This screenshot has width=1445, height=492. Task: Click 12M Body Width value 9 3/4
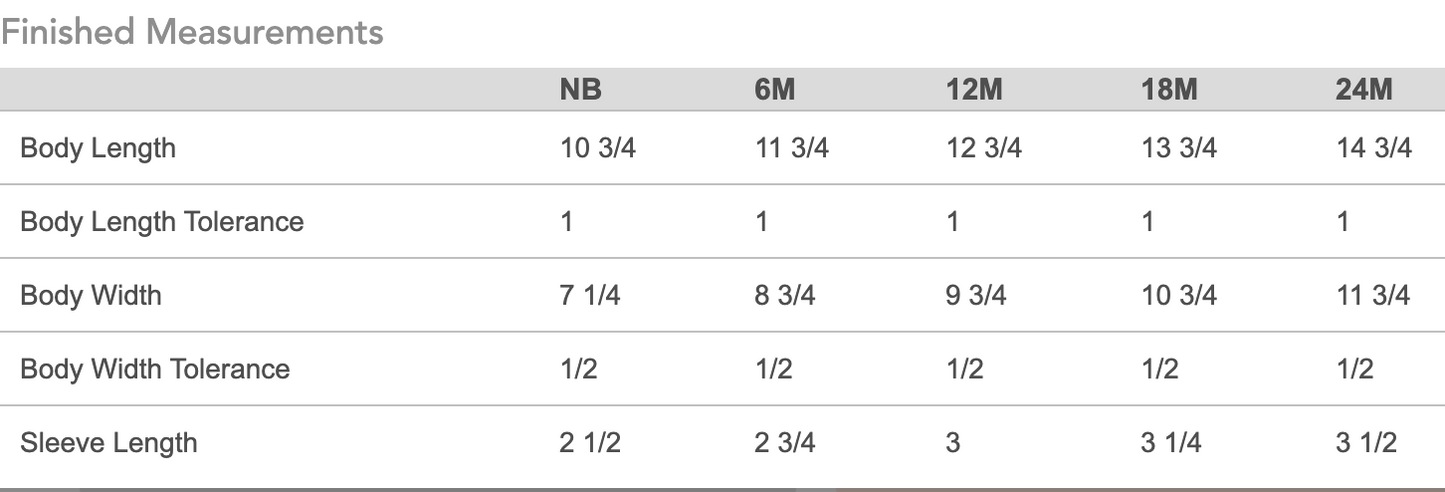coord(976,295)
